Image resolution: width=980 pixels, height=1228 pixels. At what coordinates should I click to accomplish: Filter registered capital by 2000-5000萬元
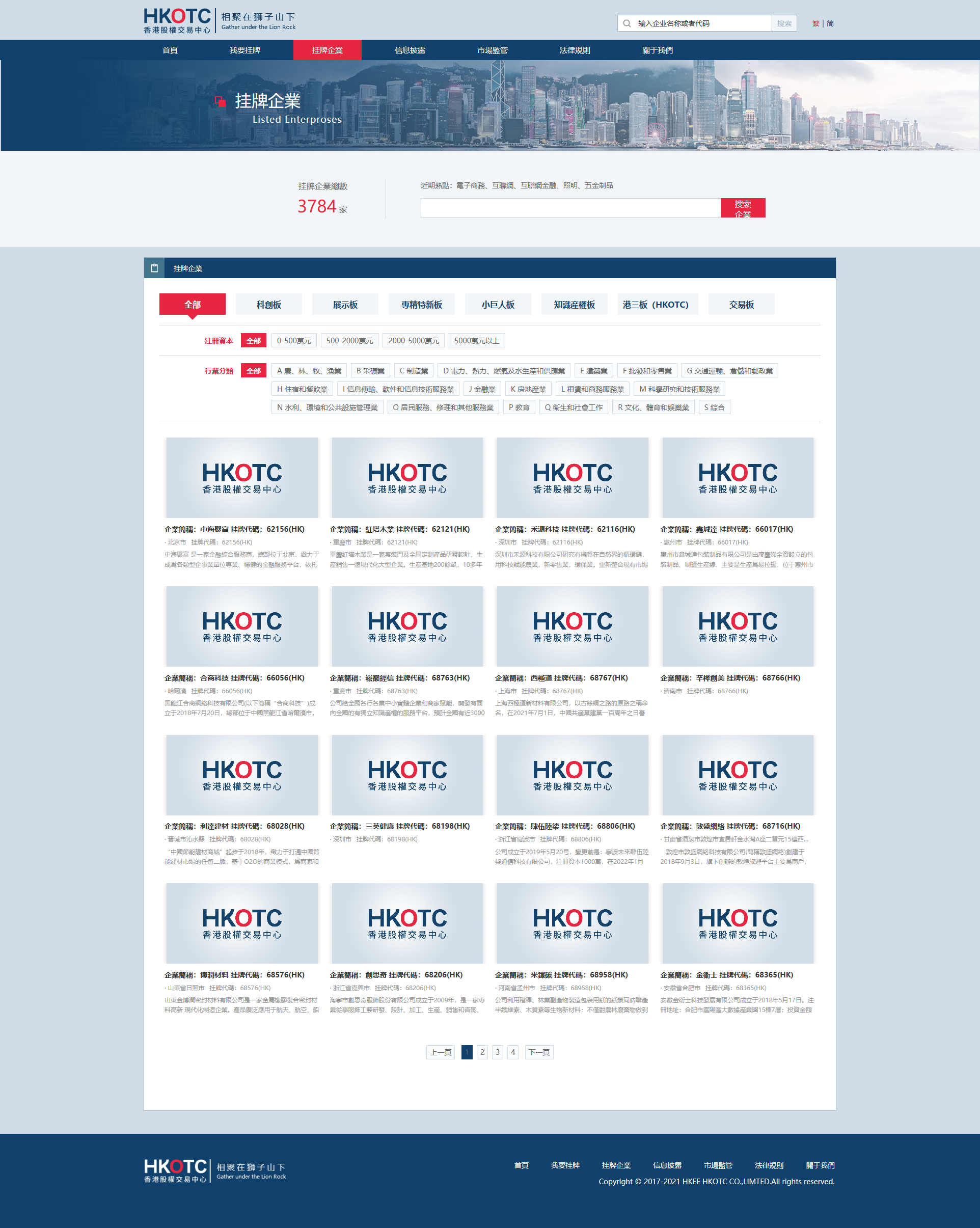coord(414,341)
